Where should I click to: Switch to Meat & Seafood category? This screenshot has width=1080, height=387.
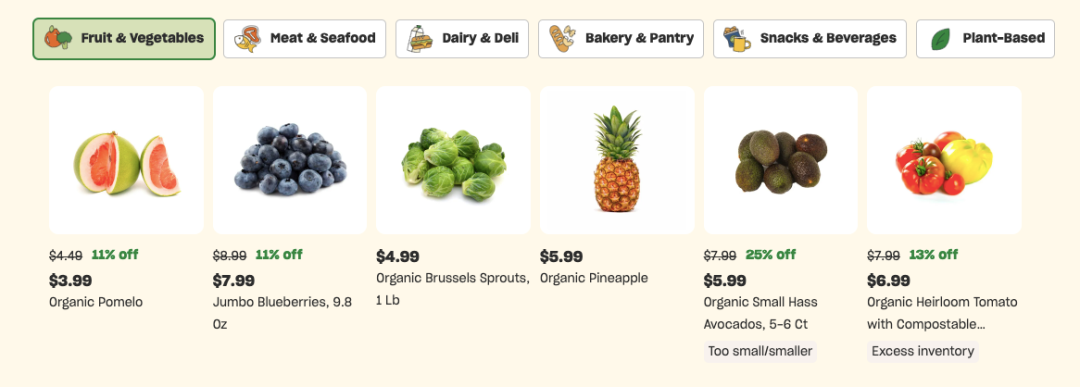304,39
